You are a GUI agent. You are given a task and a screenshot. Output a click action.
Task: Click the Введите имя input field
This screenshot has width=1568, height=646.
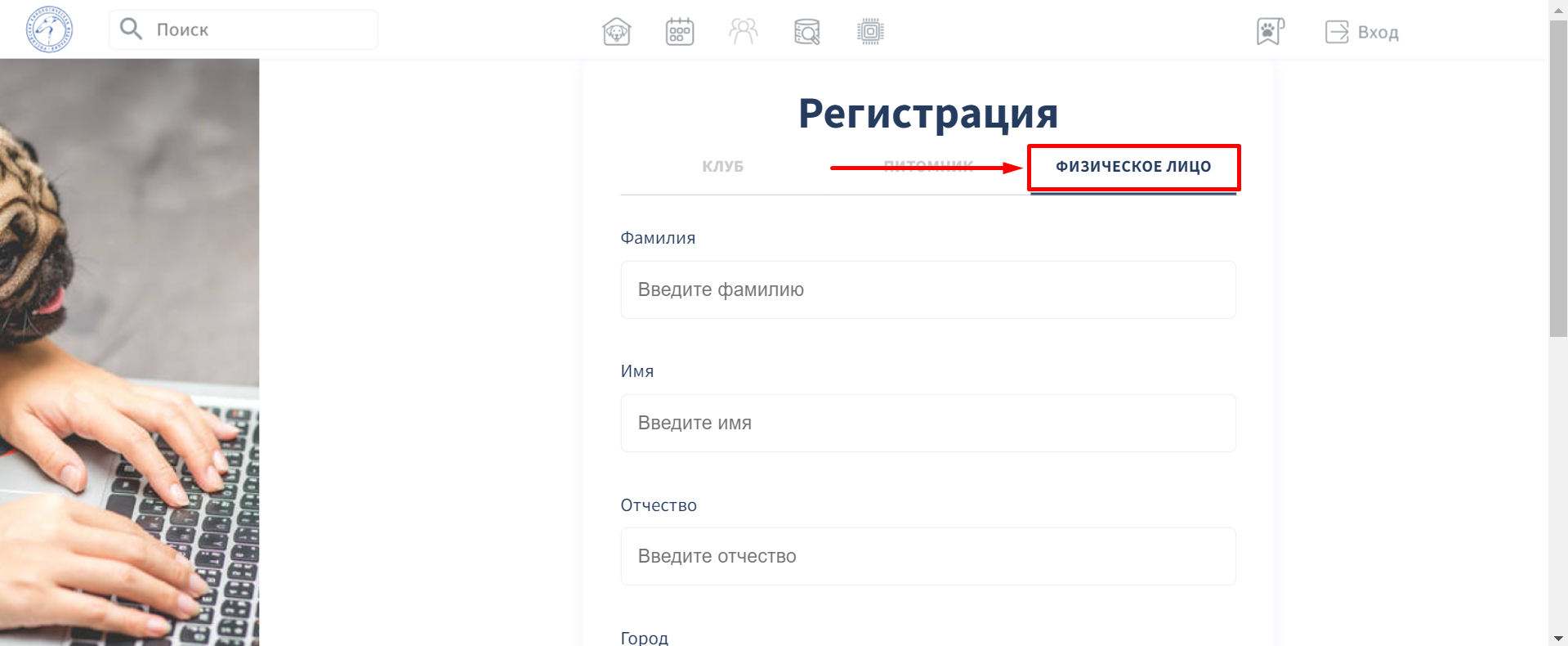[x=927, y=423]
